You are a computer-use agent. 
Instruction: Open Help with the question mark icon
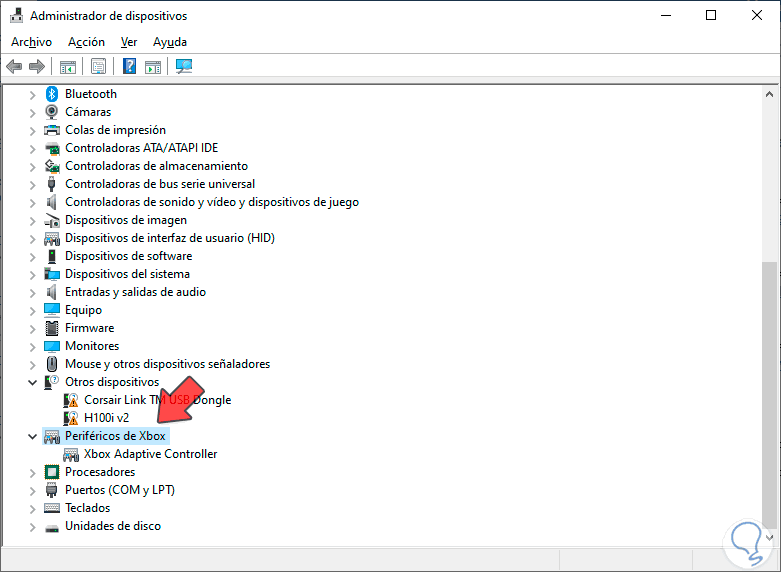point(130,66)
